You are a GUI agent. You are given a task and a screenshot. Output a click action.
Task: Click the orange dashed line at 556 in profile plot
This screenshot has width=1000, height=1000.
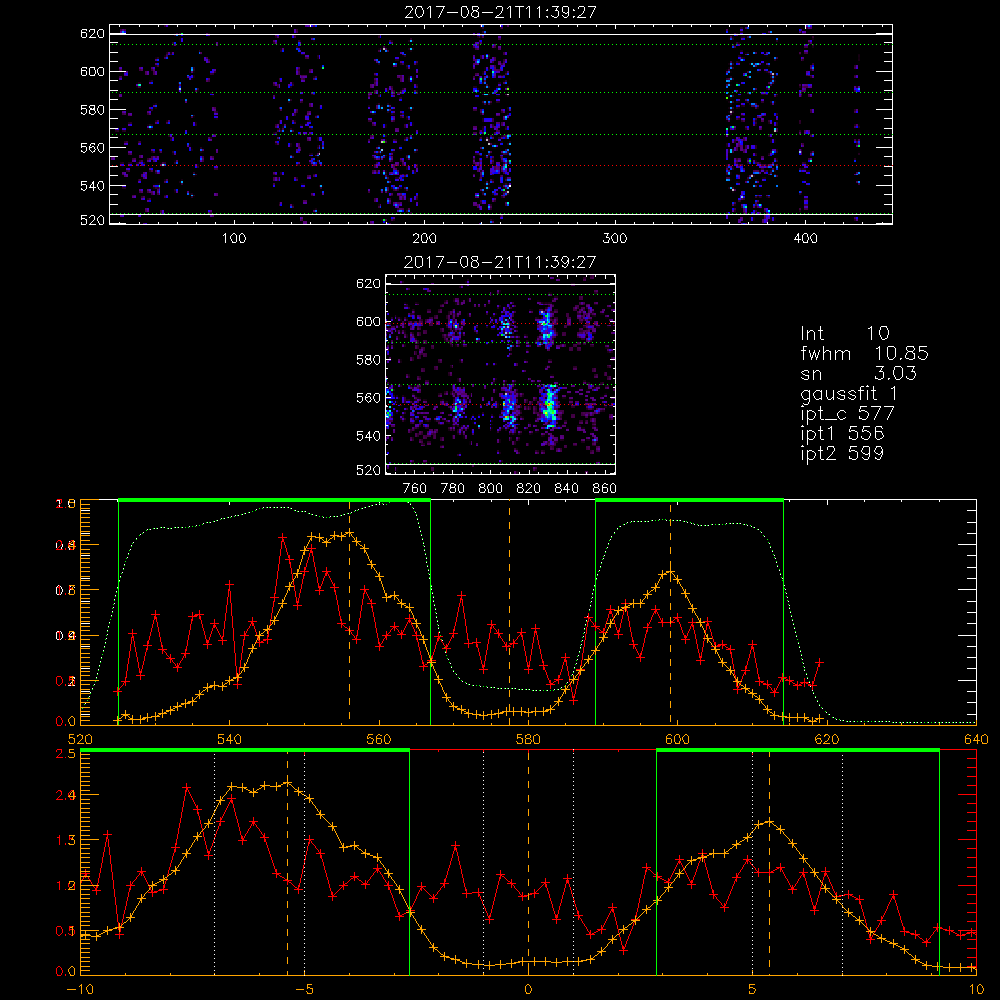point(349,612)
